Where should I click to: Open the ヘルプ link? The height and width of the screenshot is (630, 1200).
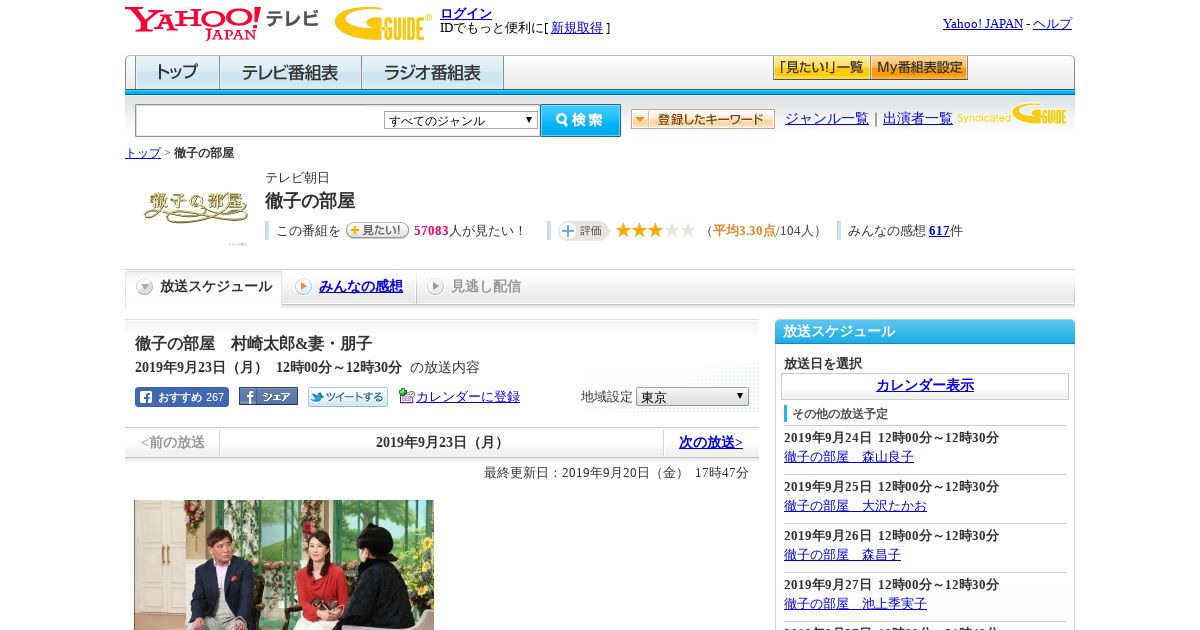pos(1052,24)
